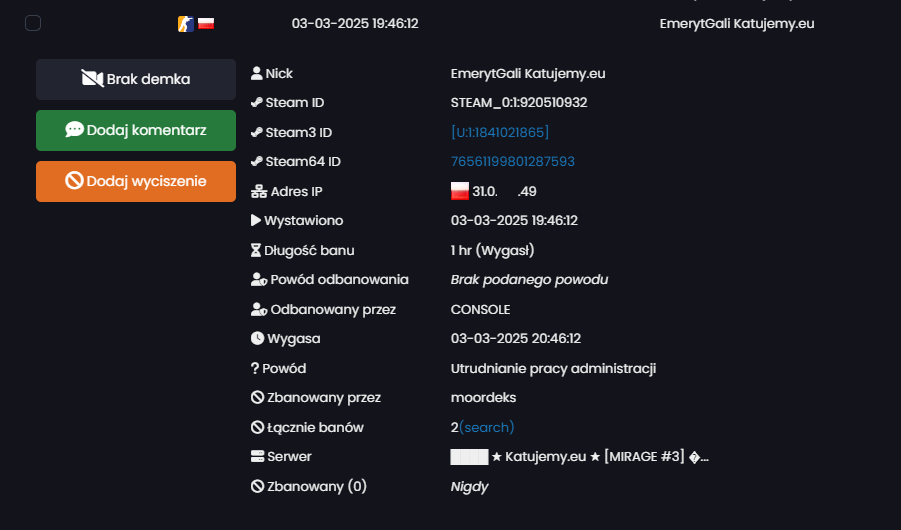Image resolution: width=901 pixels, height=530 pixels.
Task: Click the Polish flag in header row
Action: 206,24
